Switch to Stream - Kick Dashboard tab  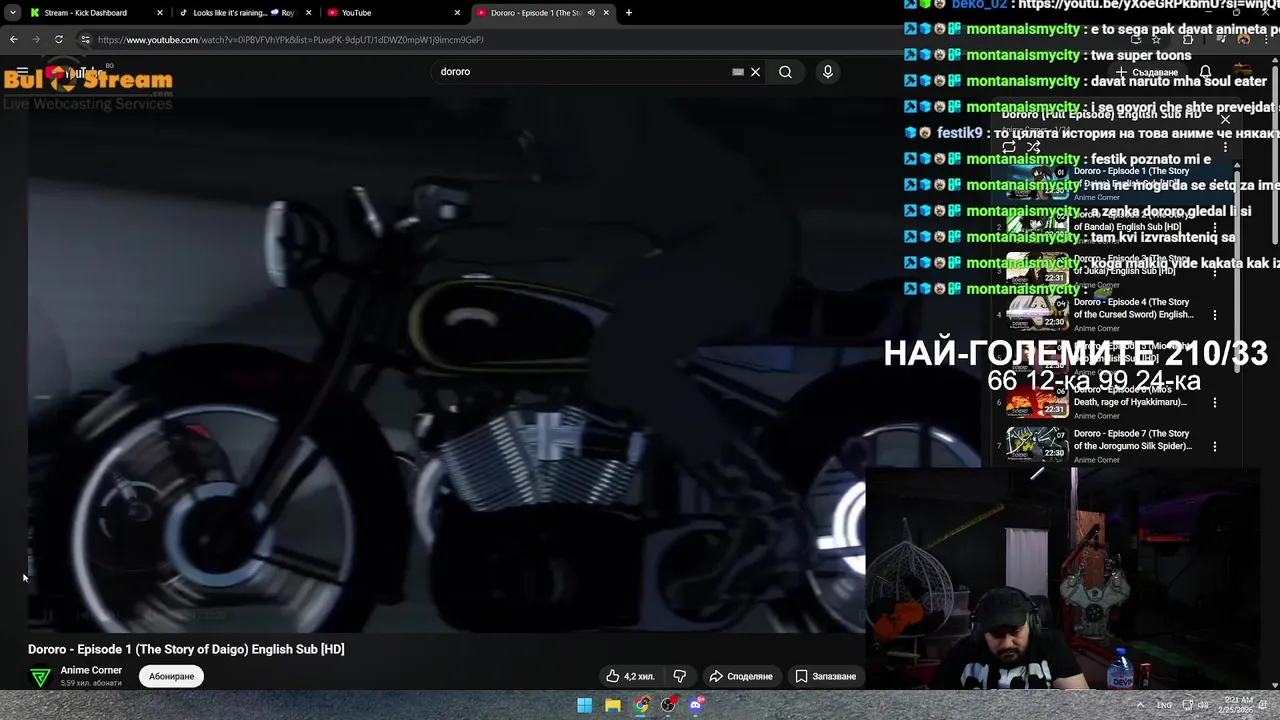95,13
